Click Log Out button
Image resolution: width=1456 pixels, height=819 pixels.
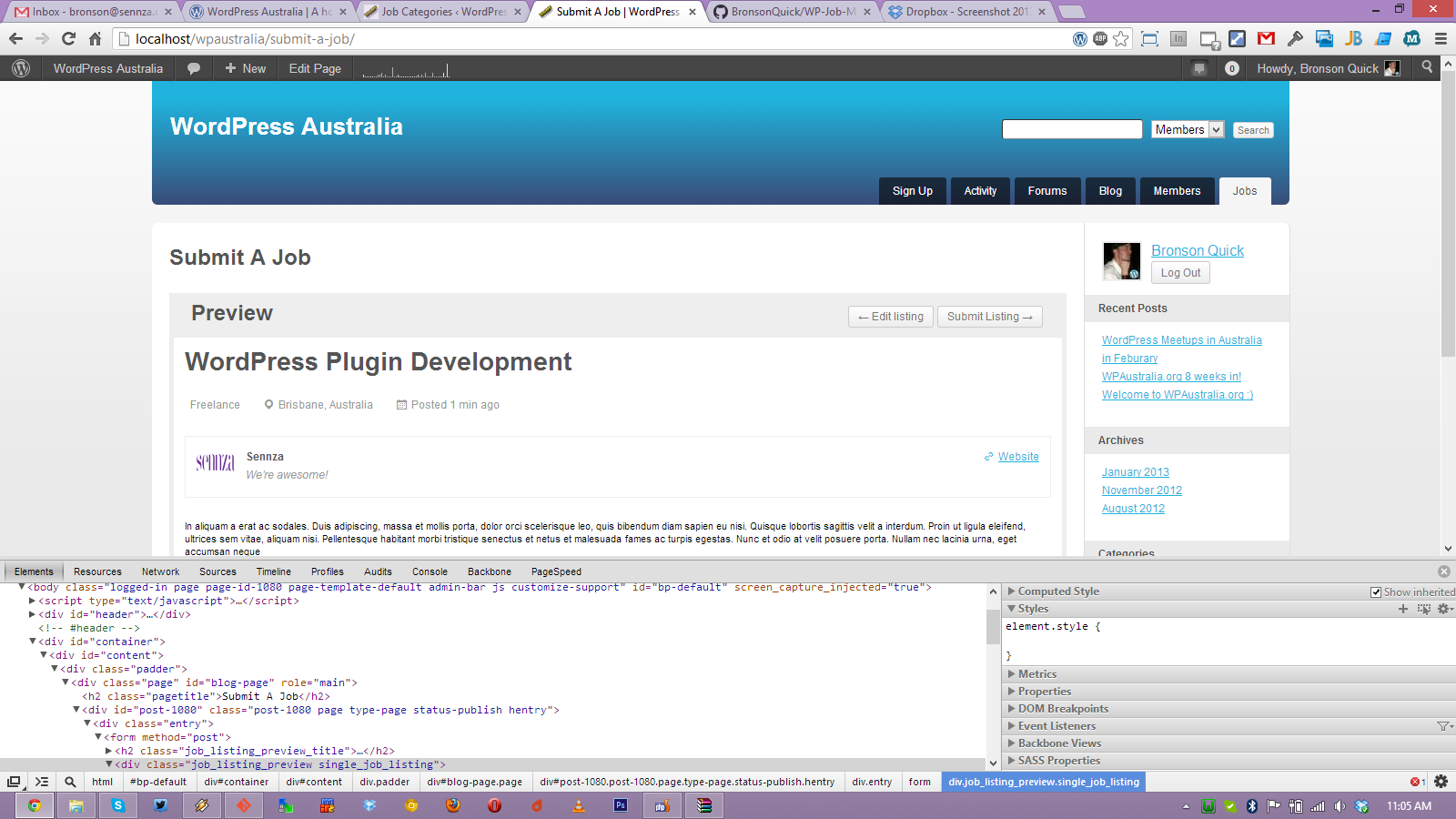point(1180,273)
